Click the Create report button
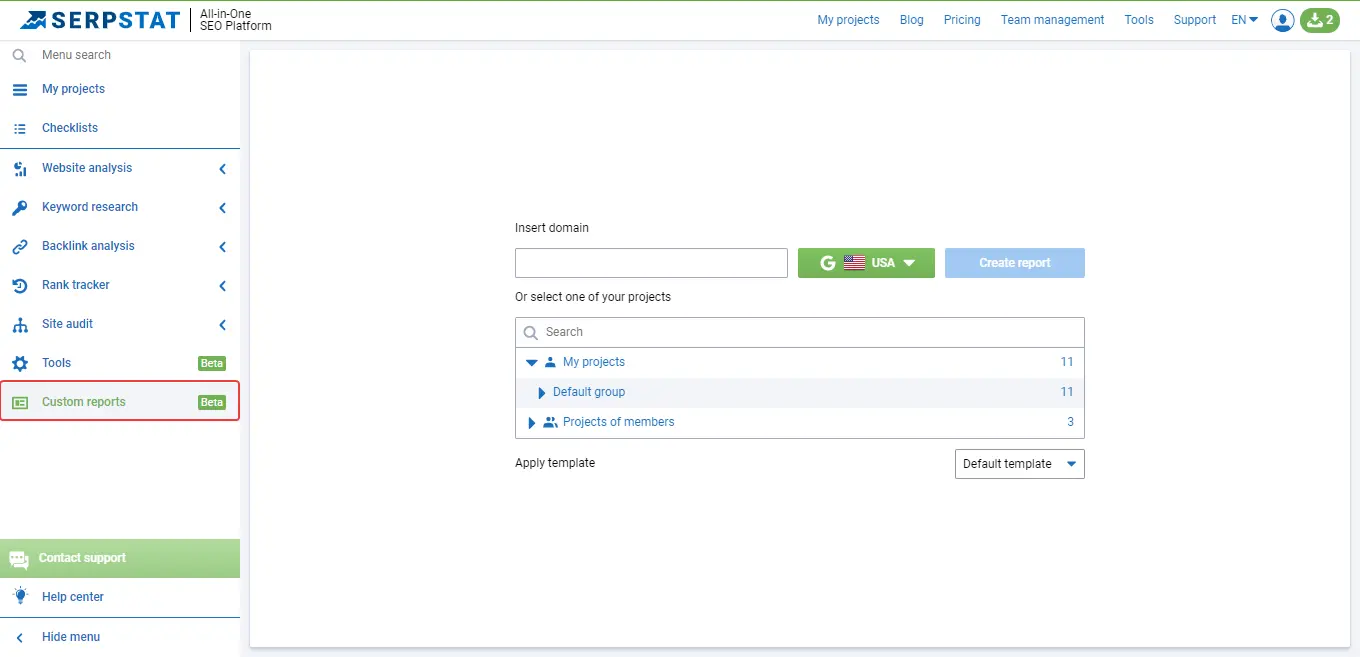This screenshot has width=1360, height=657. click(x=1014, y=262)
